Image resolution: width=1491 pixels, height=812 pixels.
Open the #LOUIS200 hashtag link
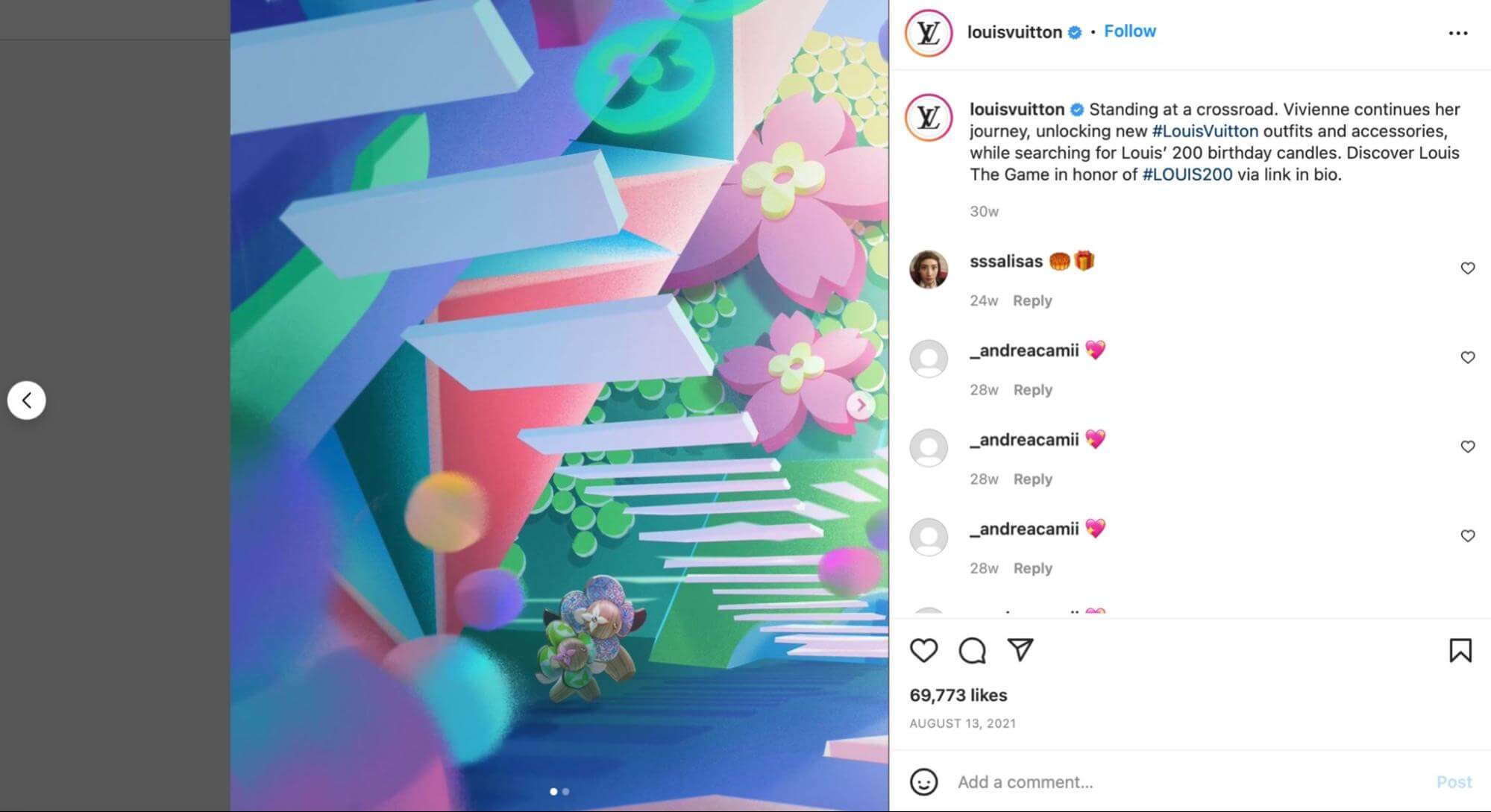(x=1187, y=174)
